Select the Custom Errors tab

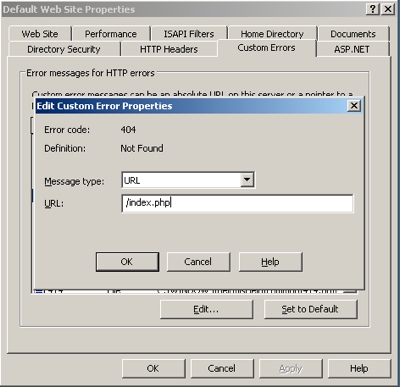266,48
